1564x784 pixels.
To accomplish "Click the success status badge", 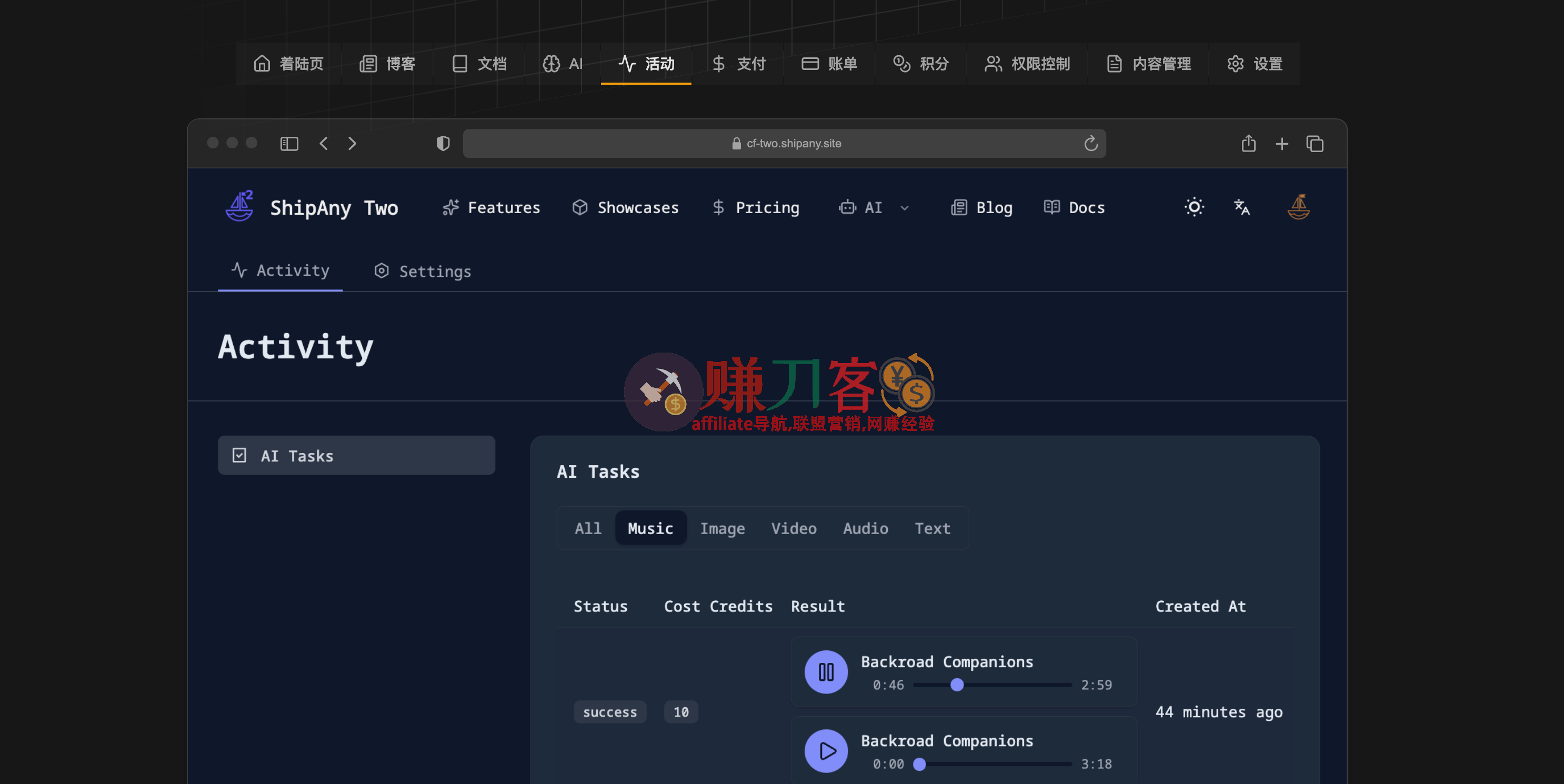I will coord(609,712).
